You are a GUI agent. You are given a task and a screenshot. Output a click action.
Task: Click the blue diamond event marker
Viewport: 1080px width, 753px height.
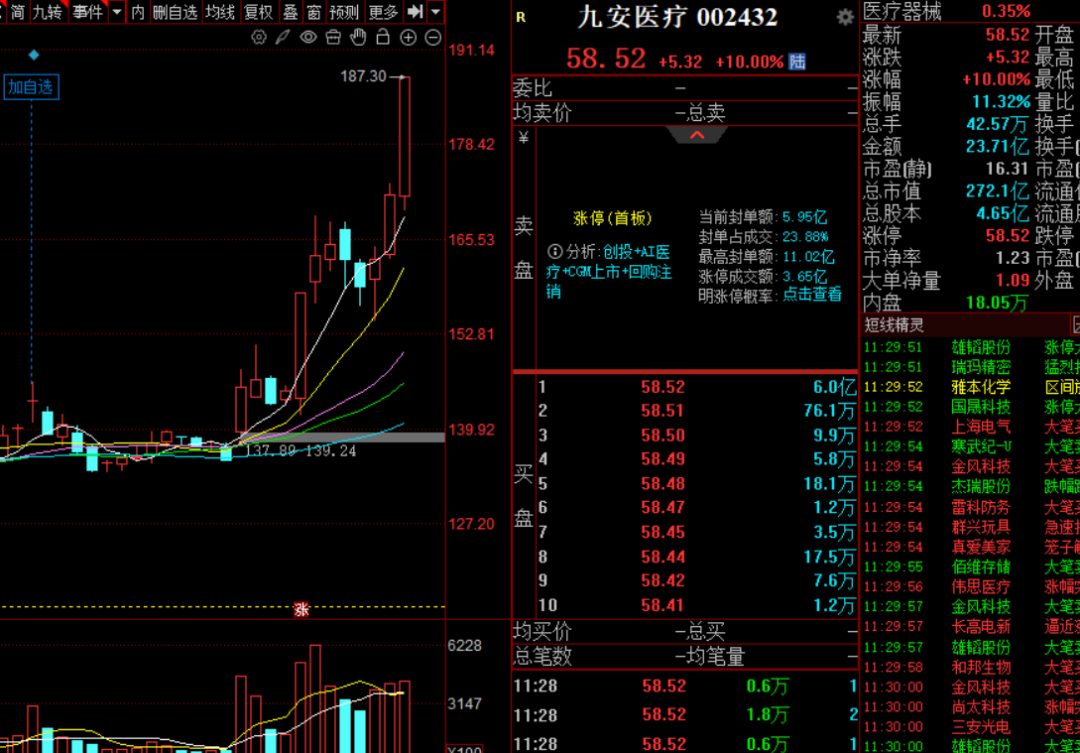click(33, 54)
